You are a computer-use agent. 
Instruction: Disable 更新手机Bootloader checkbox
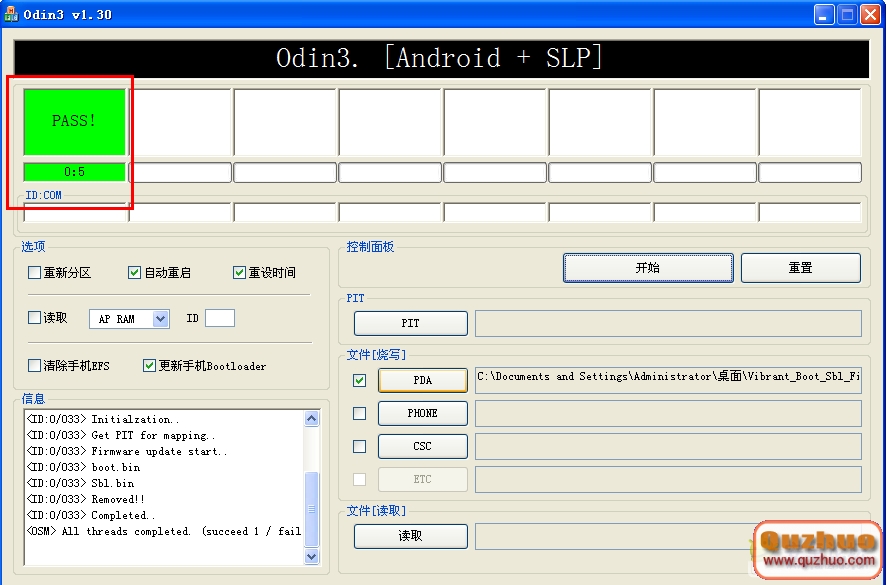(x=150, y=366)
